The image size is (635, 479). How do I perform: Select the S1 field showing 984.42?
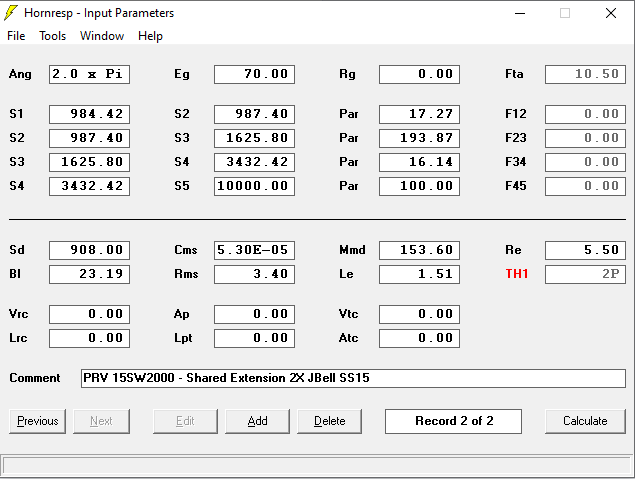(89, 114)
